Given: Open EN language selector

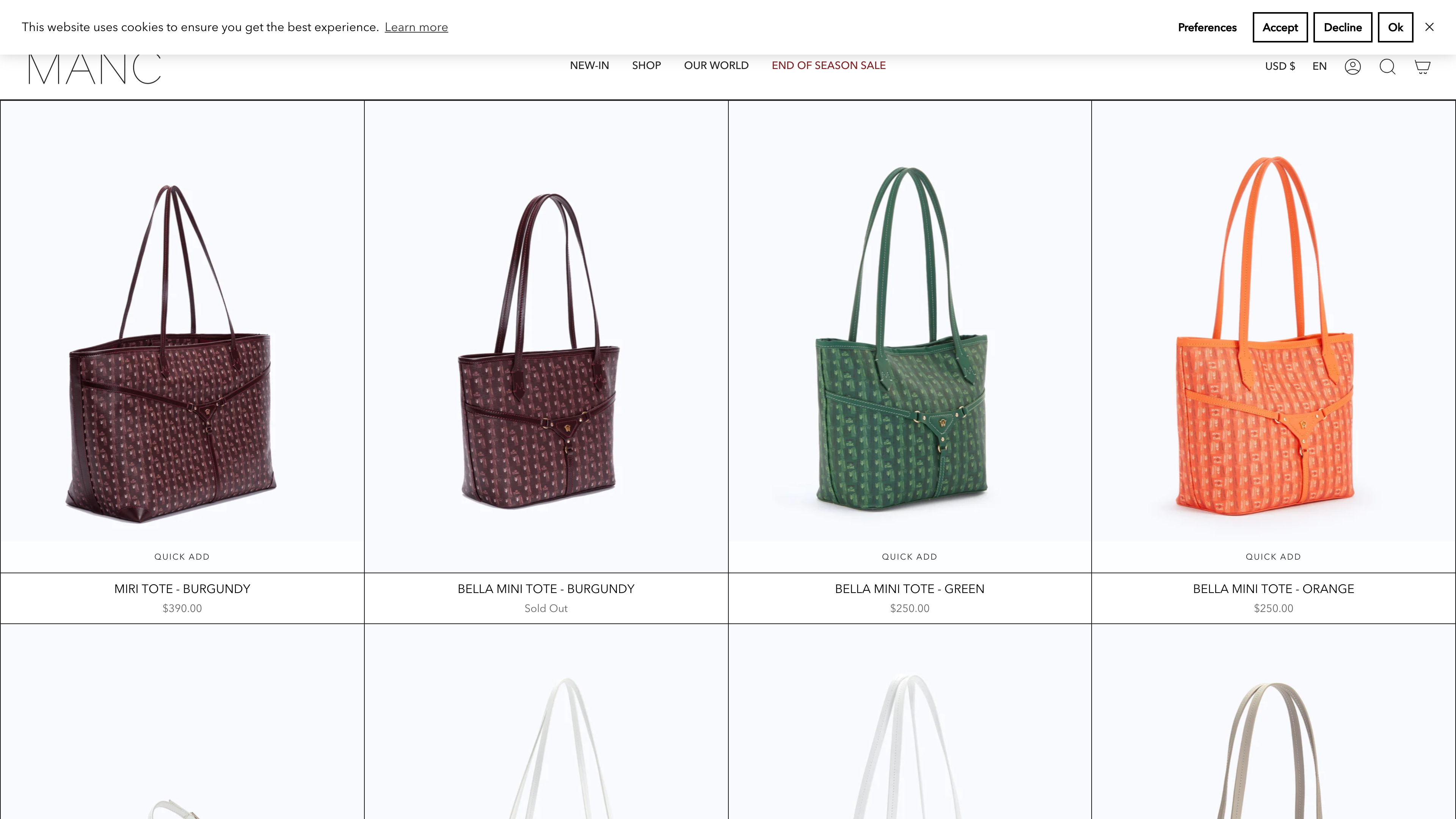Looking at the screenshot, I should coord(1319,66).
